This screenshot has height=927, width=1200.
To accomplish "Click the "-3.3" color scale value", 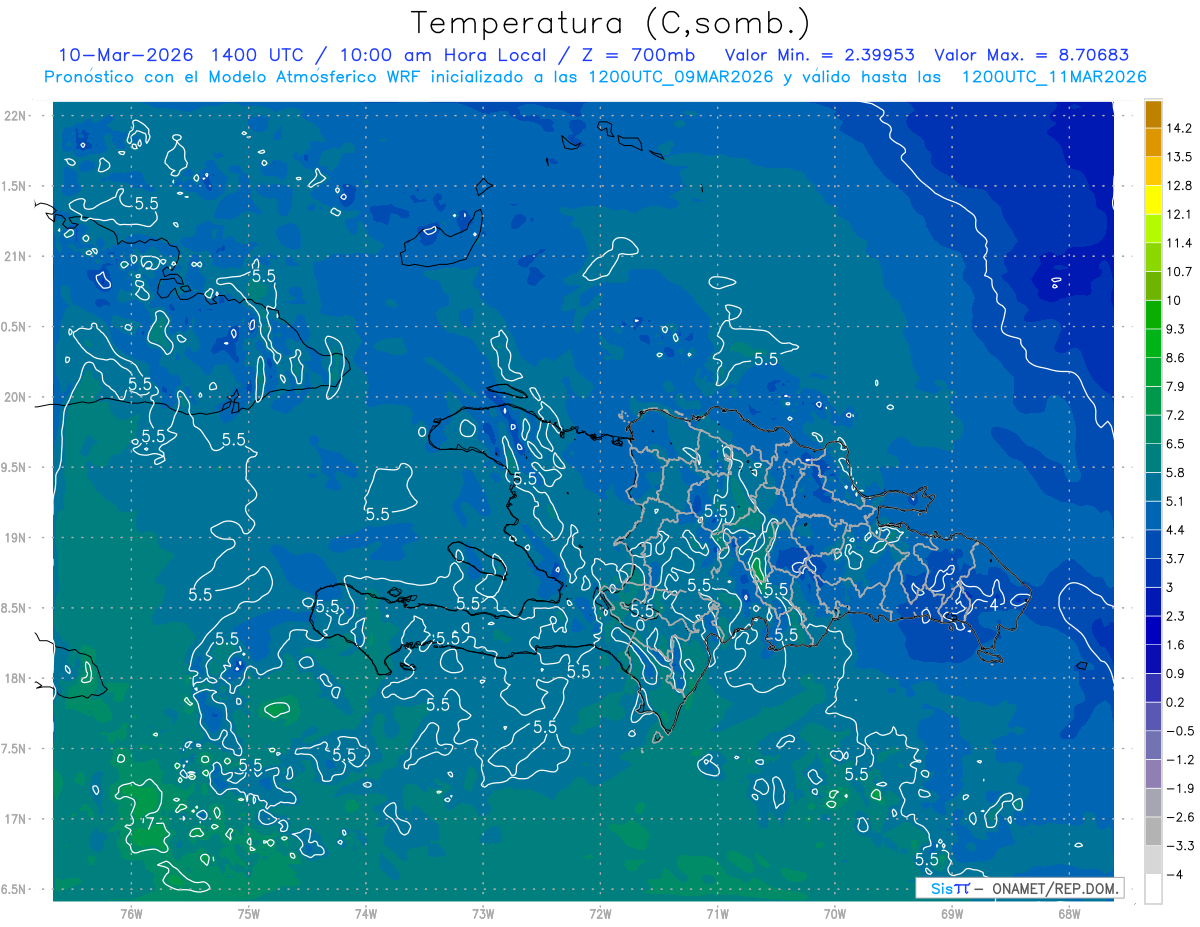I will 1180,846.
